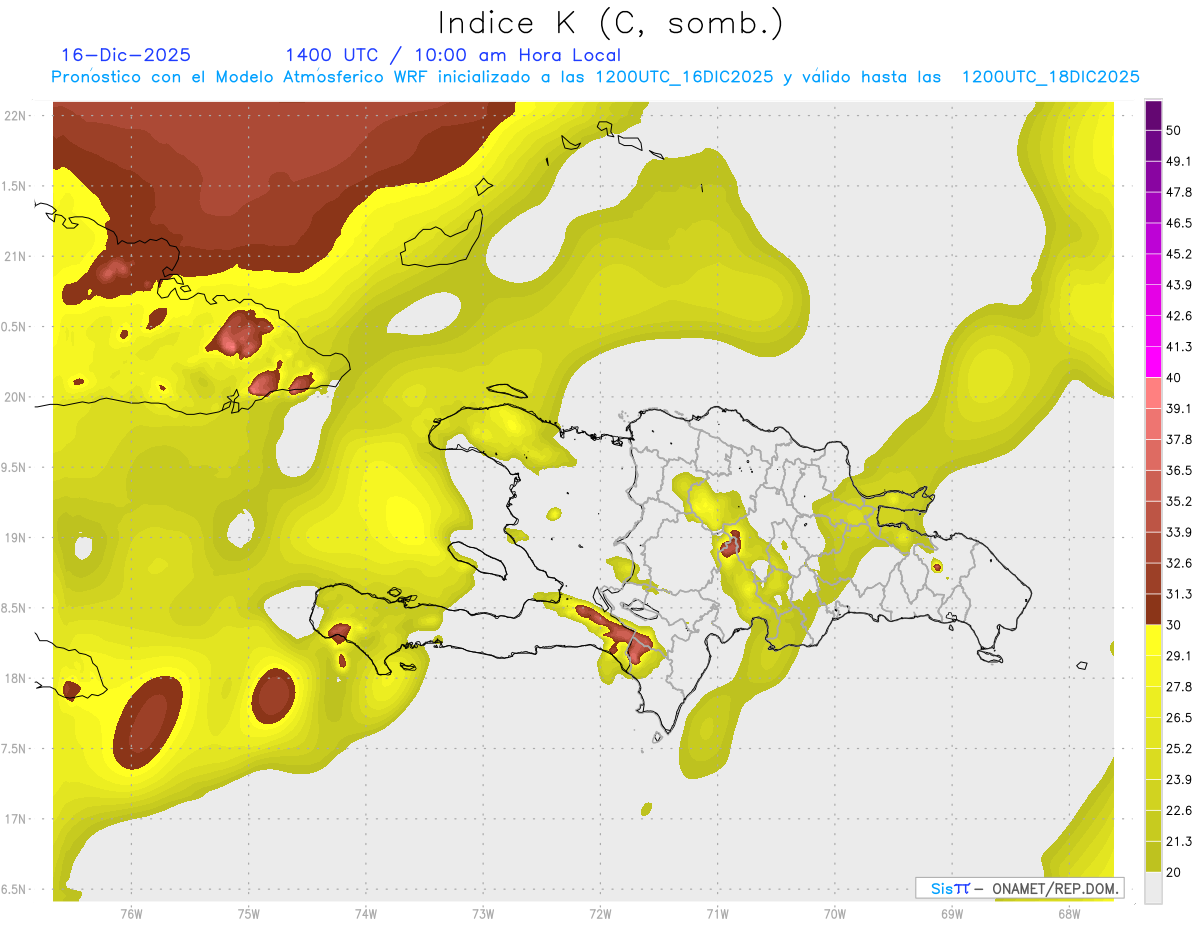Click the '29.1' color scale value

coord(1179,655)
